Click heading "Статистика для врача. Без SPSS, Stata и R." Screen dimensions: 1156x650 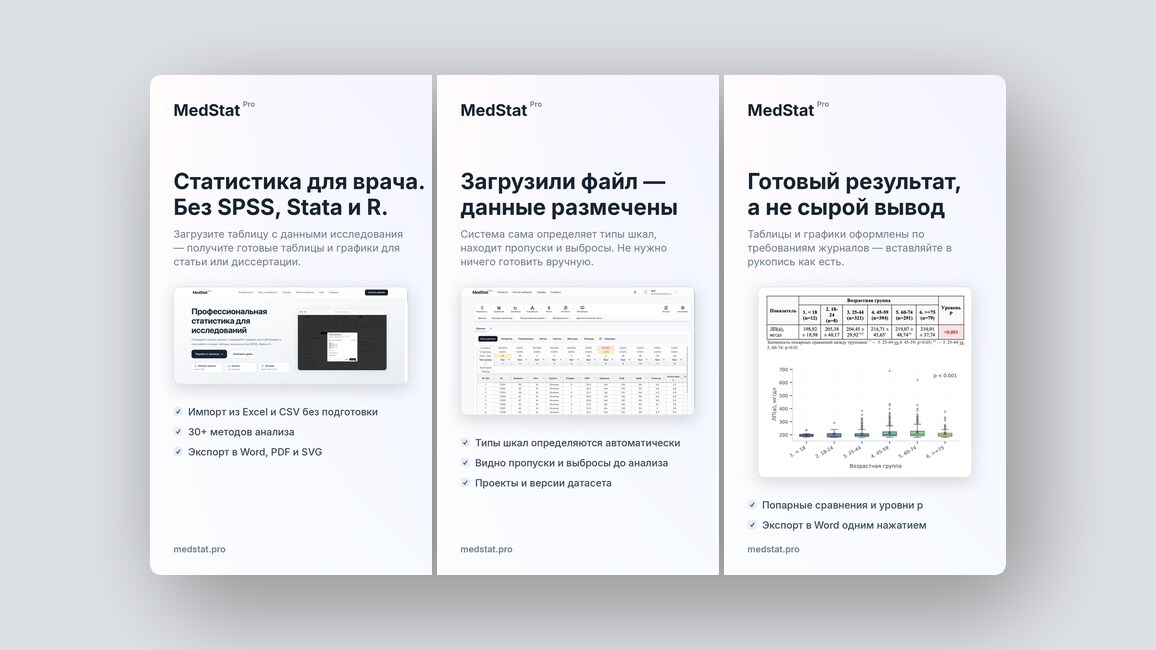(x=299, y=194)
